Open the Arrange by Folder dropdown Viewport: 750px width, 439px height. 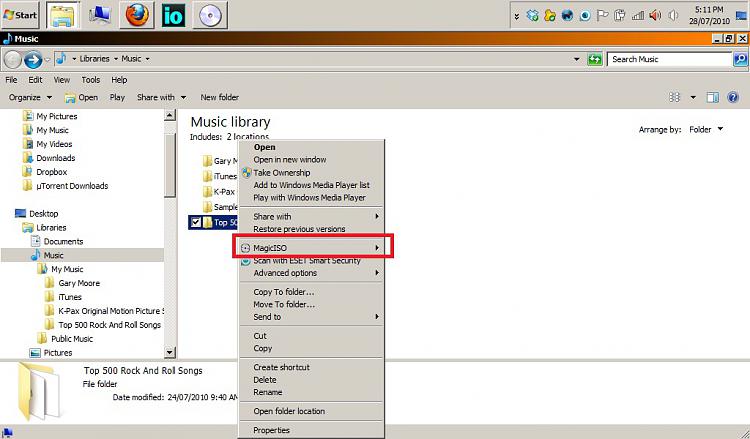pyautogui.click(x=706, y=130)
